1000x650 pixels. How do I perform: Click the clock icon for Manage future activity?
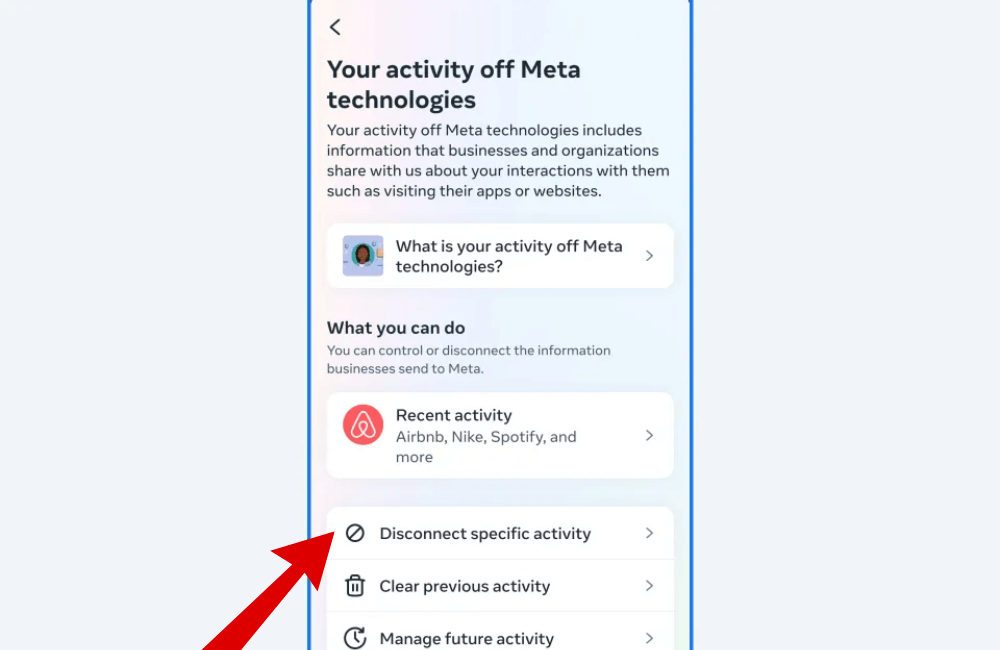[x=355, y=638]
